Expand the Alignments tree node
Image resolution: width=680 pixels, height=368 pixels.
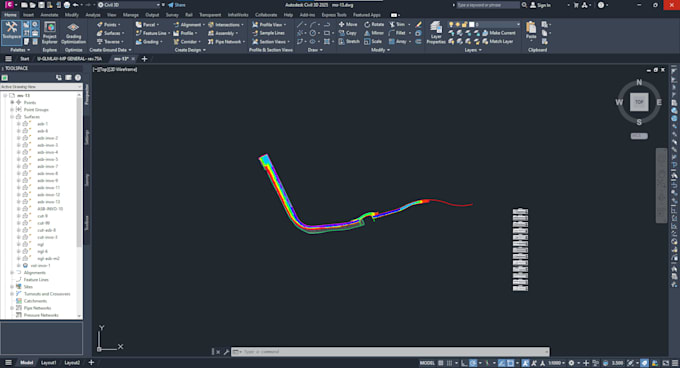tap(12, 273)
